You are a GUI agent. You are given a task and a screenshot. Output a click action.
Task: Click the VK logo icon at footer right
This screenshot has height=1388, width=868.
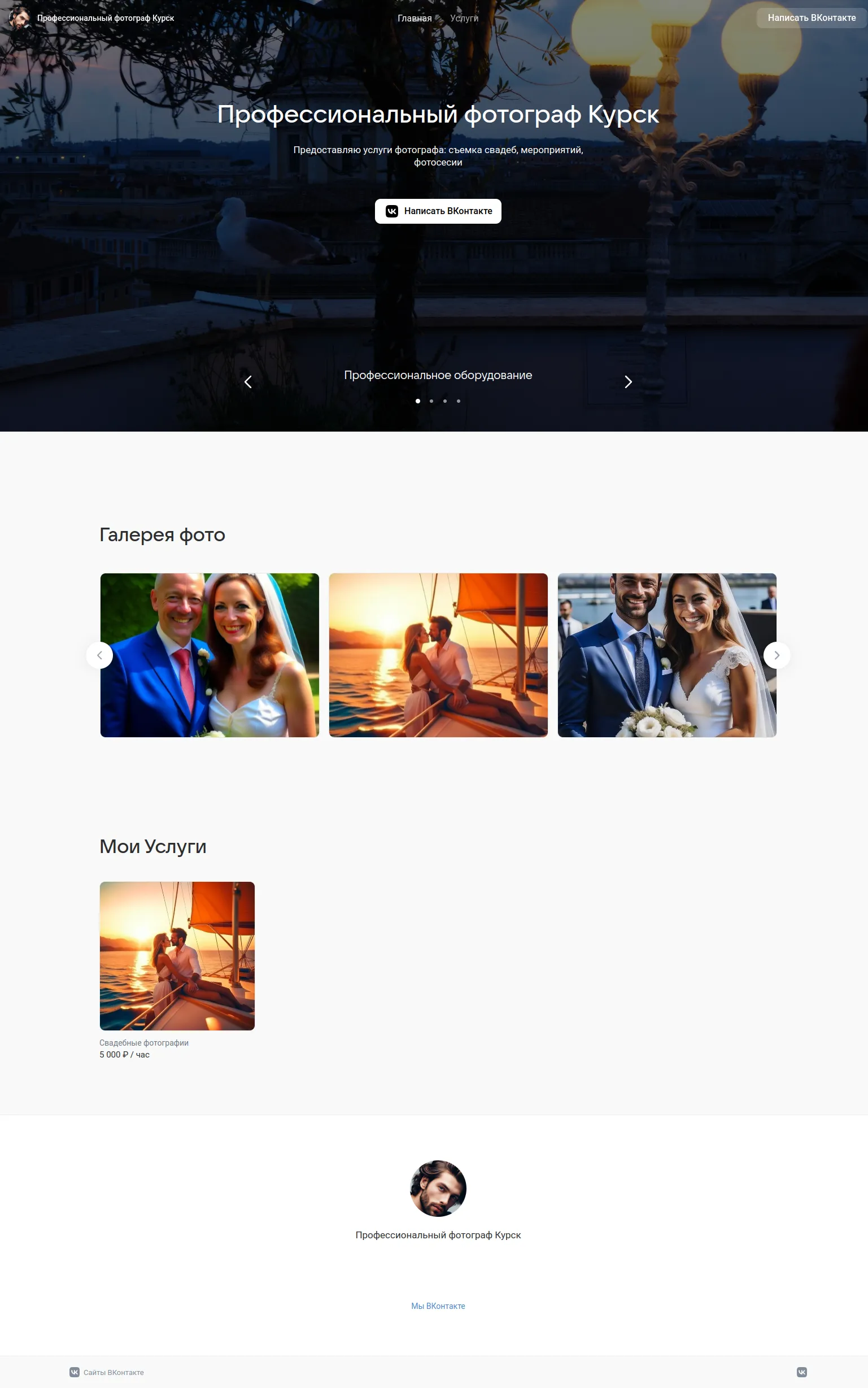[802, 1372]
